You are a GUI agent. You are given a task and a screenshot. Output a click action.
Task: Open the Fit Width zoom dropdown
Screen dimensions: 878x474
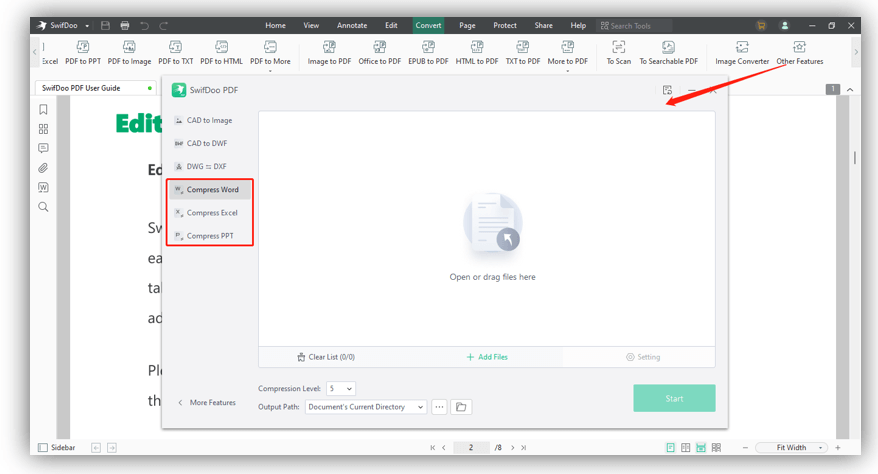[x=791, y=448]
